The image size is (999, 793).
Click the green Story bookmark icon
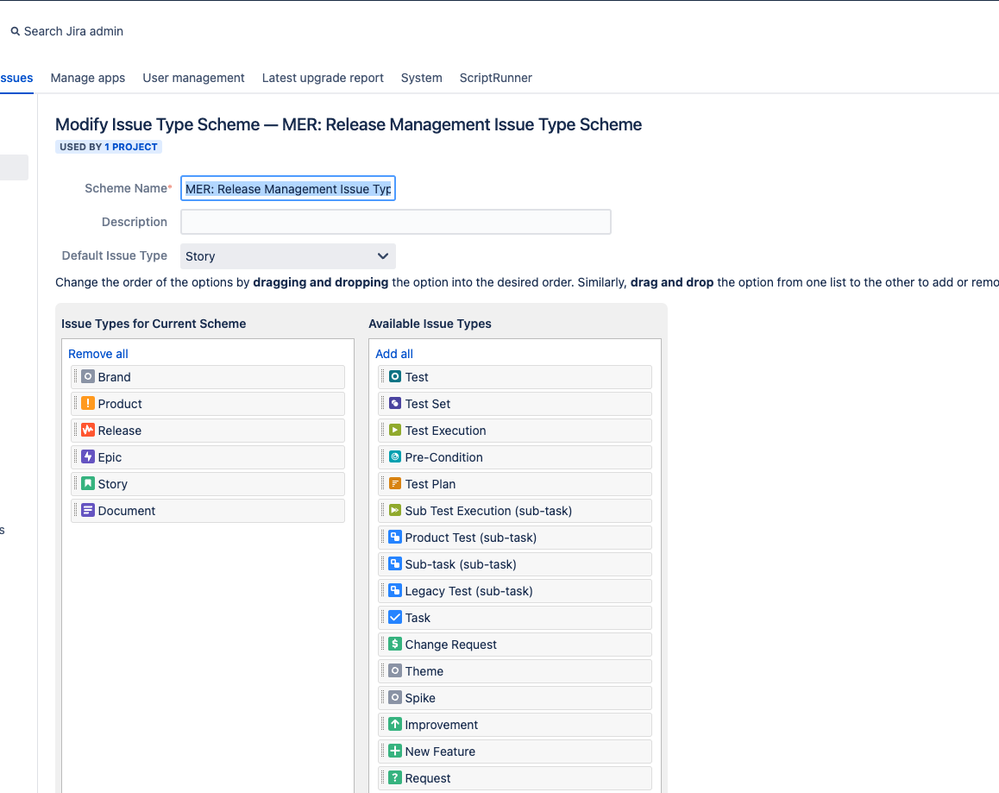click(88, 483)
